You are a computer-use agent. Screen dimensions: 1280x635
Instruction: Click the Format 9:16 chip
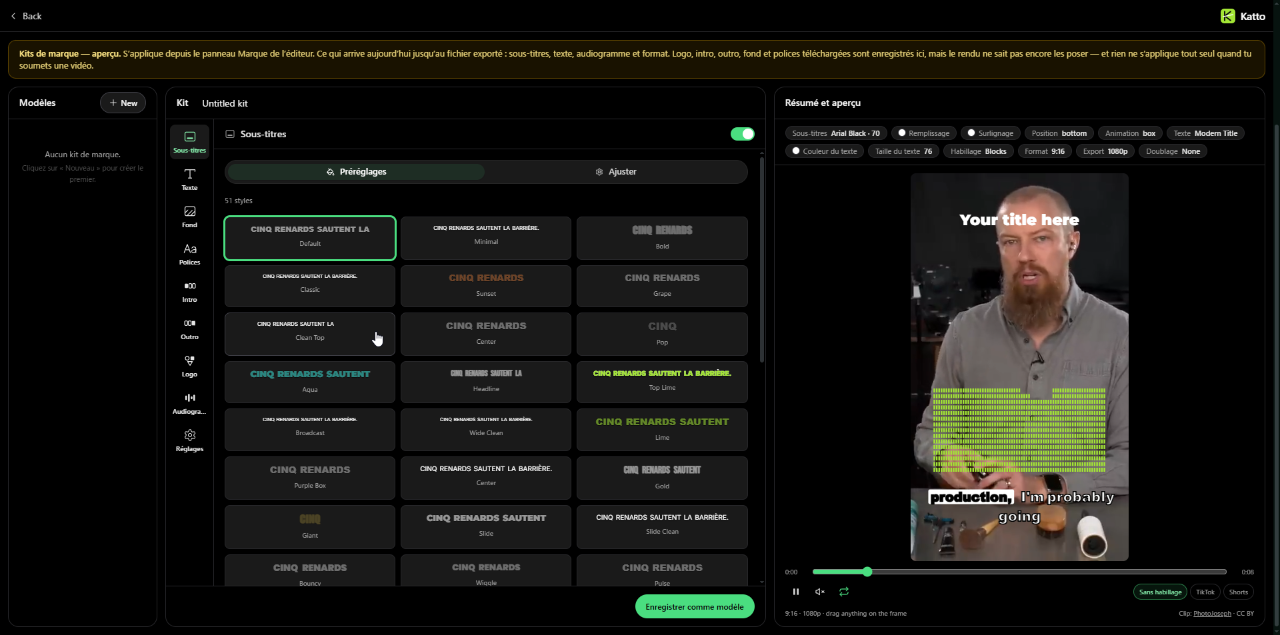coord(1043,151)
